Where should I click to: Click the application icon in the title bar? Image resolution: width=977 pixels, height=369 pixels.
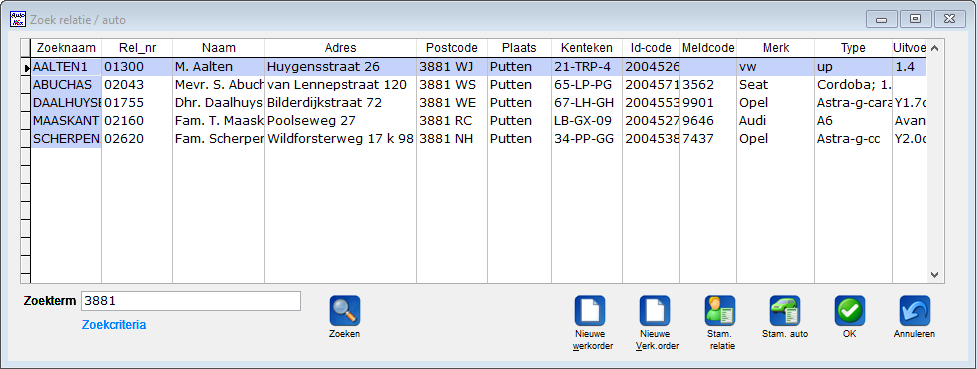[x=17, y=19]
